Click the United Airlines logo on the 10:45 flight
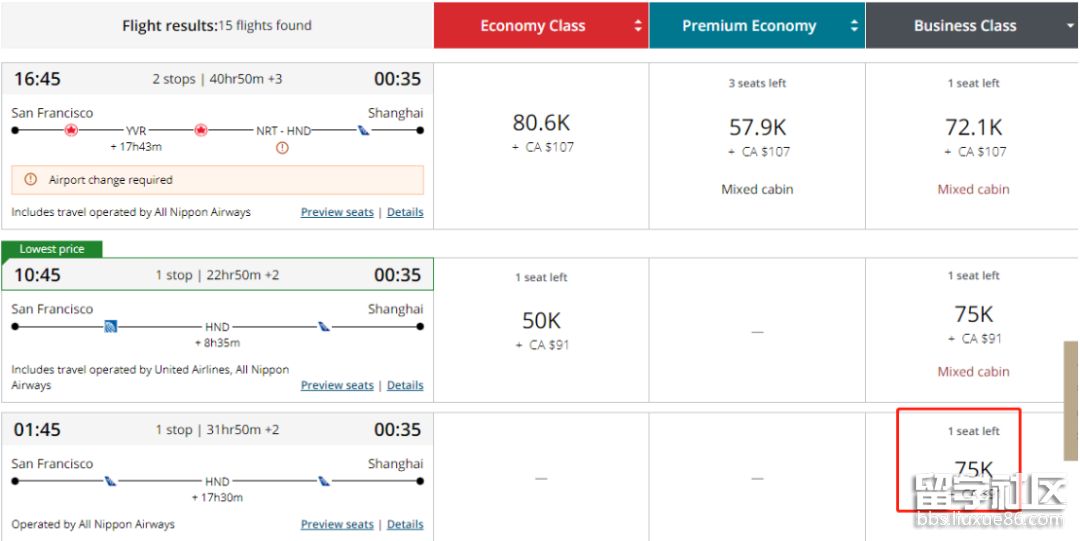The image size is (1080, 541). click(x=110, y=326)
